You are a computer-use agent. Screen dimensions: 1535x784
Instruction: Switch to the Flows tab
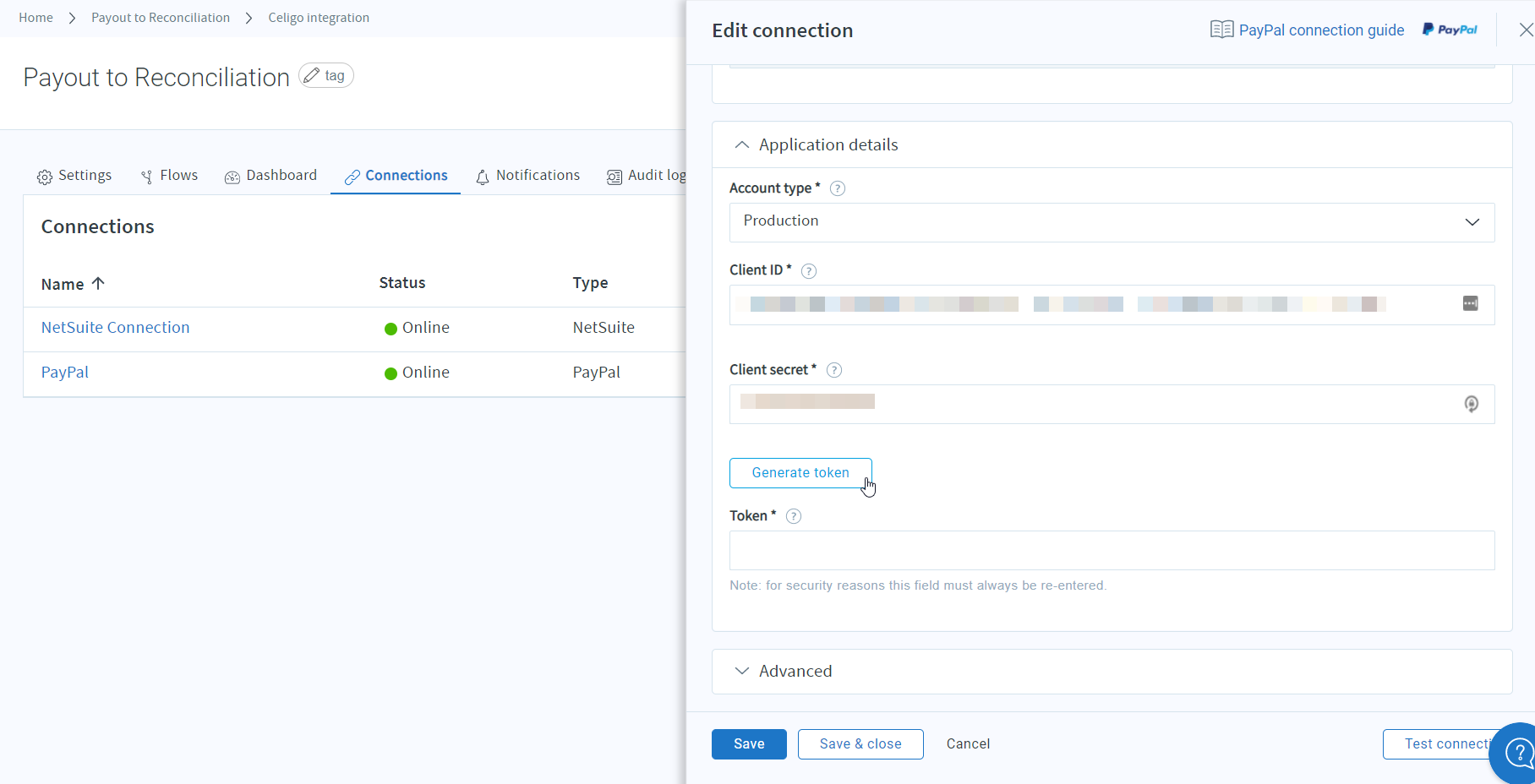coord(170,176)
